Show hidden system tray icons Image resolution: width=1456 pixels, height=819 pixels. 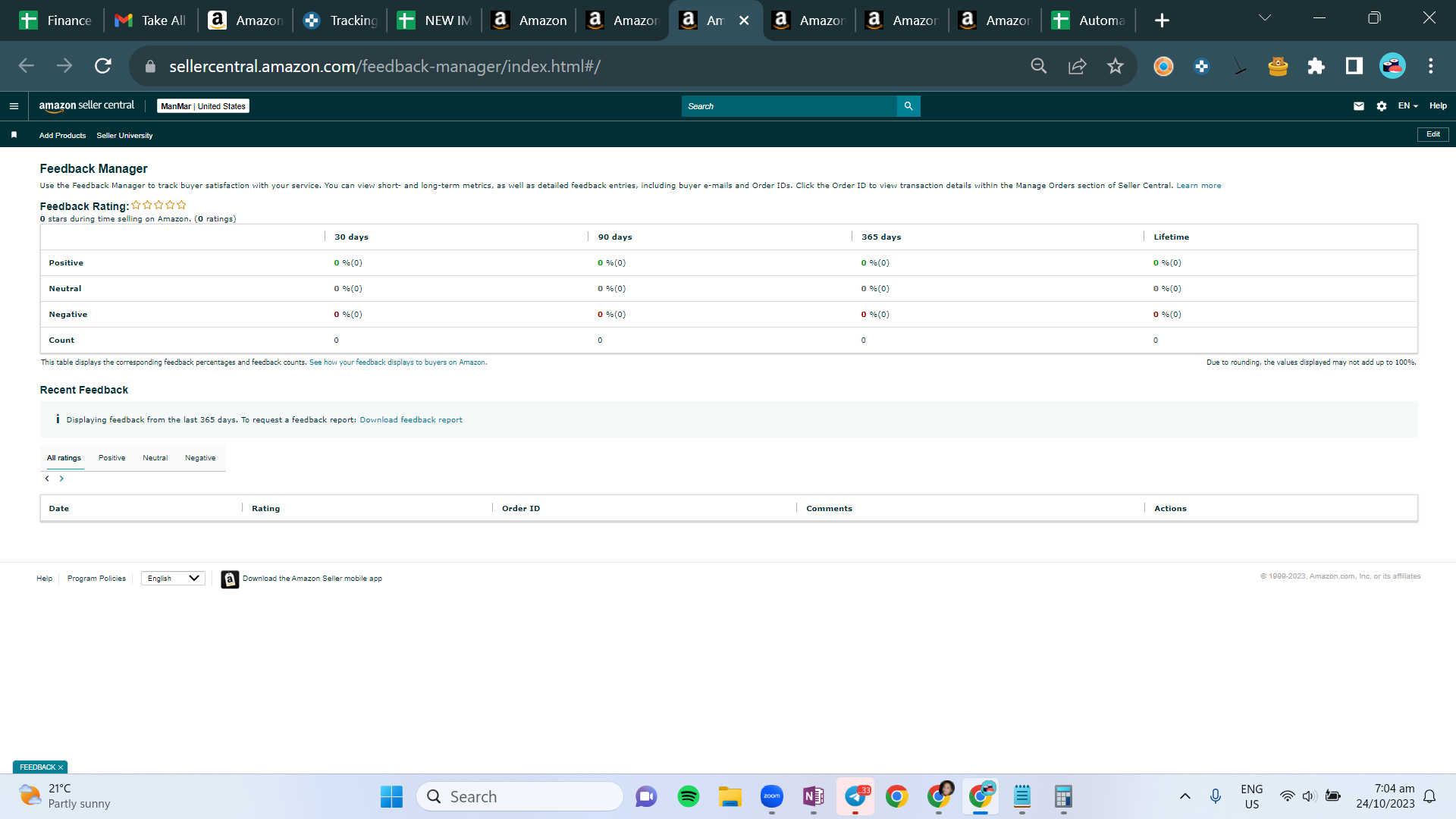tap(1185, 796)
